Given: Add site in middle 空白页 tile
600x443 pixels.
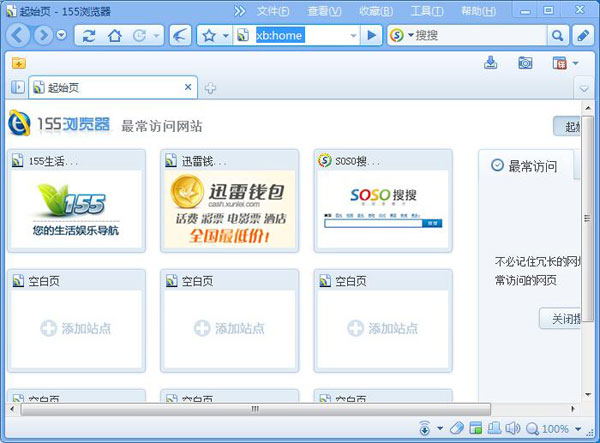Looking at the screenshot, I should (x=230, y=328).
